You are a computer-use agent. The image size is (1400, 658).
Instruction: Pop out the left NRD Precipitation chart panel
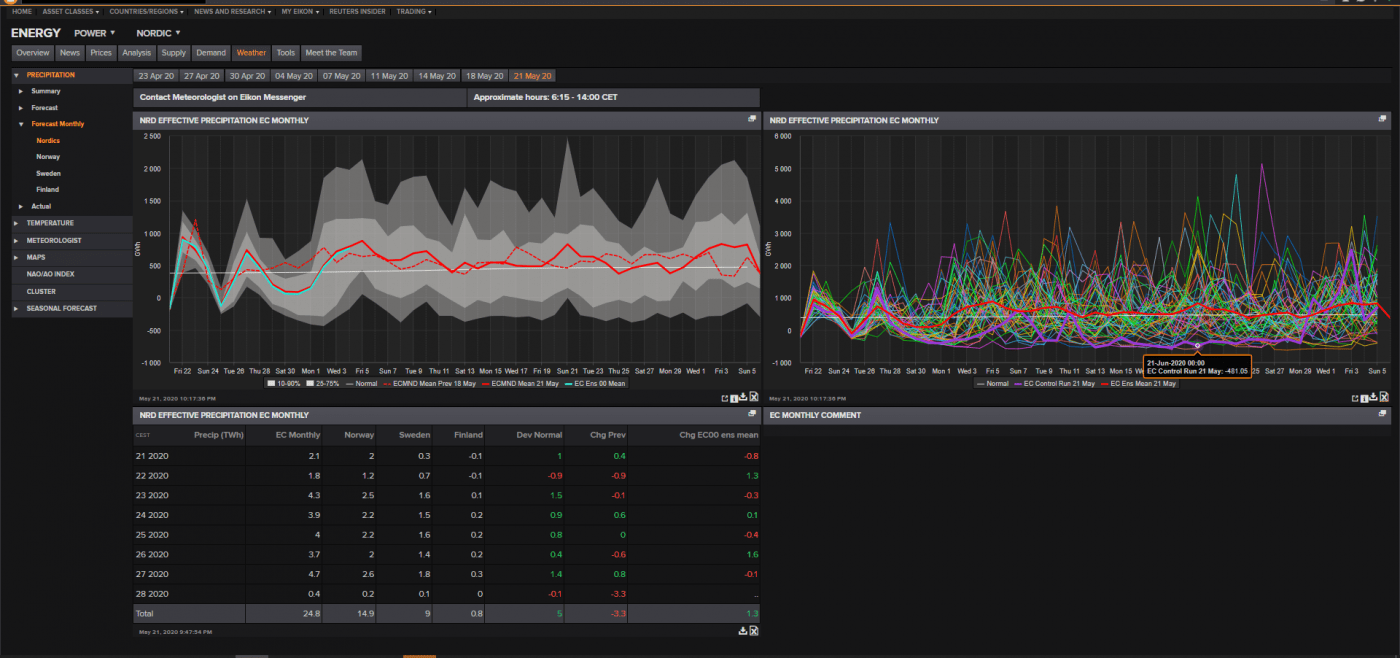pos(752,119)
